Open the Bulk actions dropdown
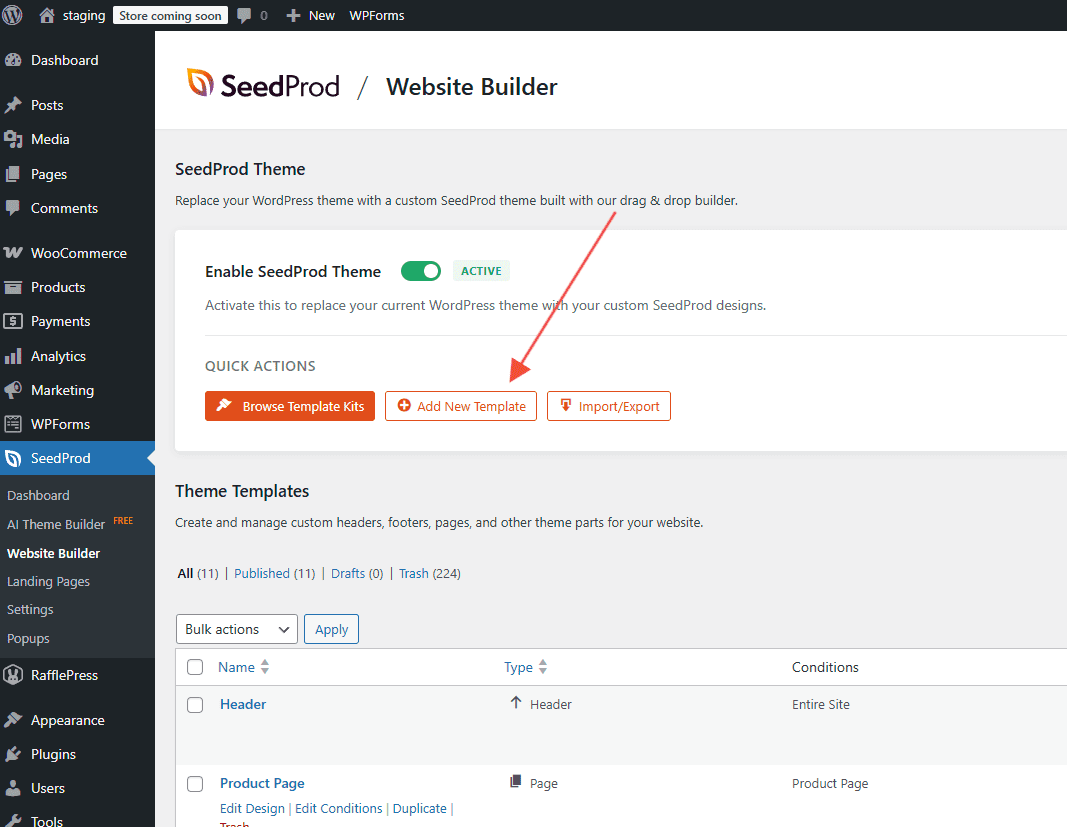 tap(236, 629)
